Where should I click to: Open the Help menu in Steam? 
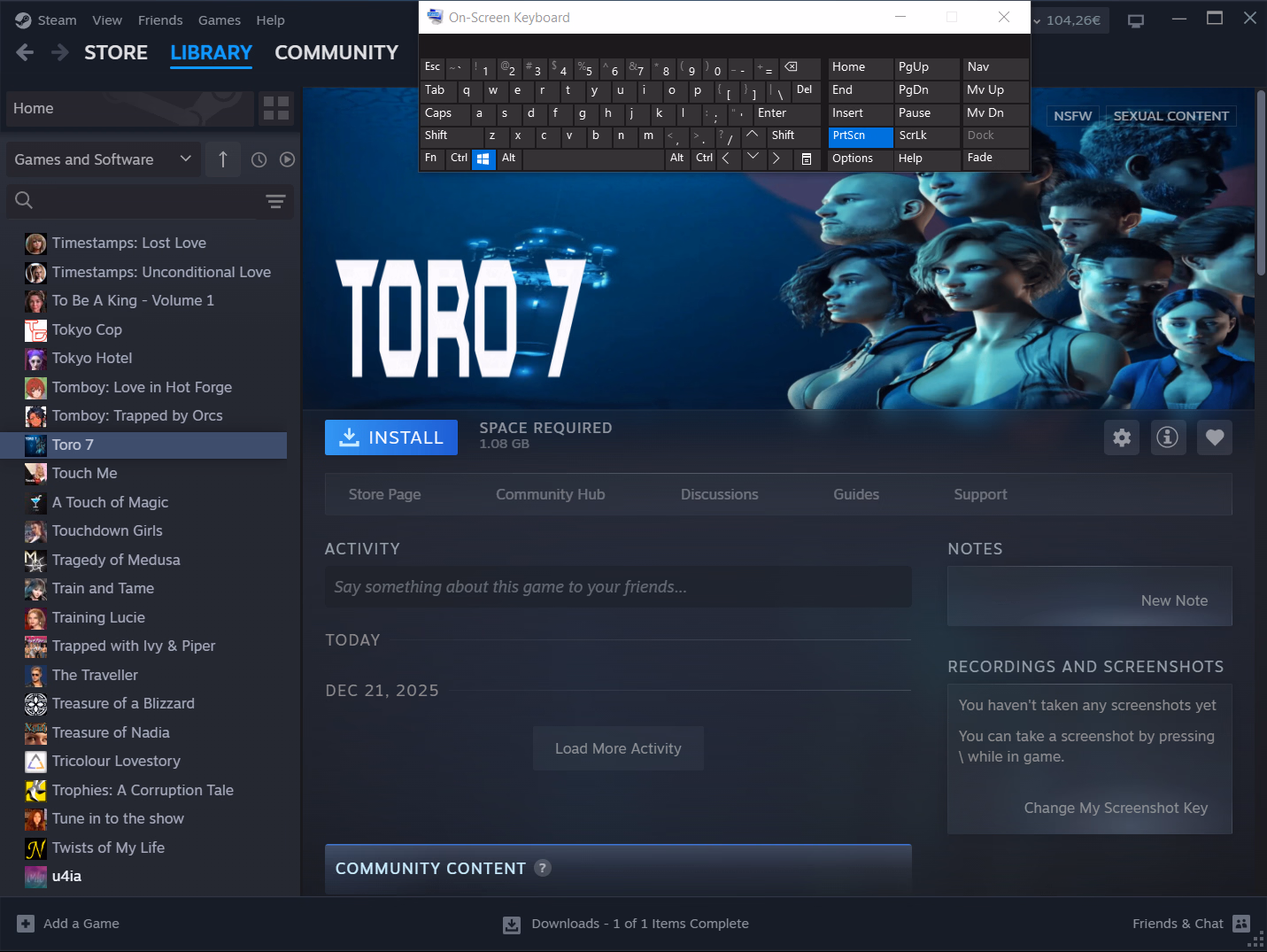pyautogui.click(x=270, y=19)
